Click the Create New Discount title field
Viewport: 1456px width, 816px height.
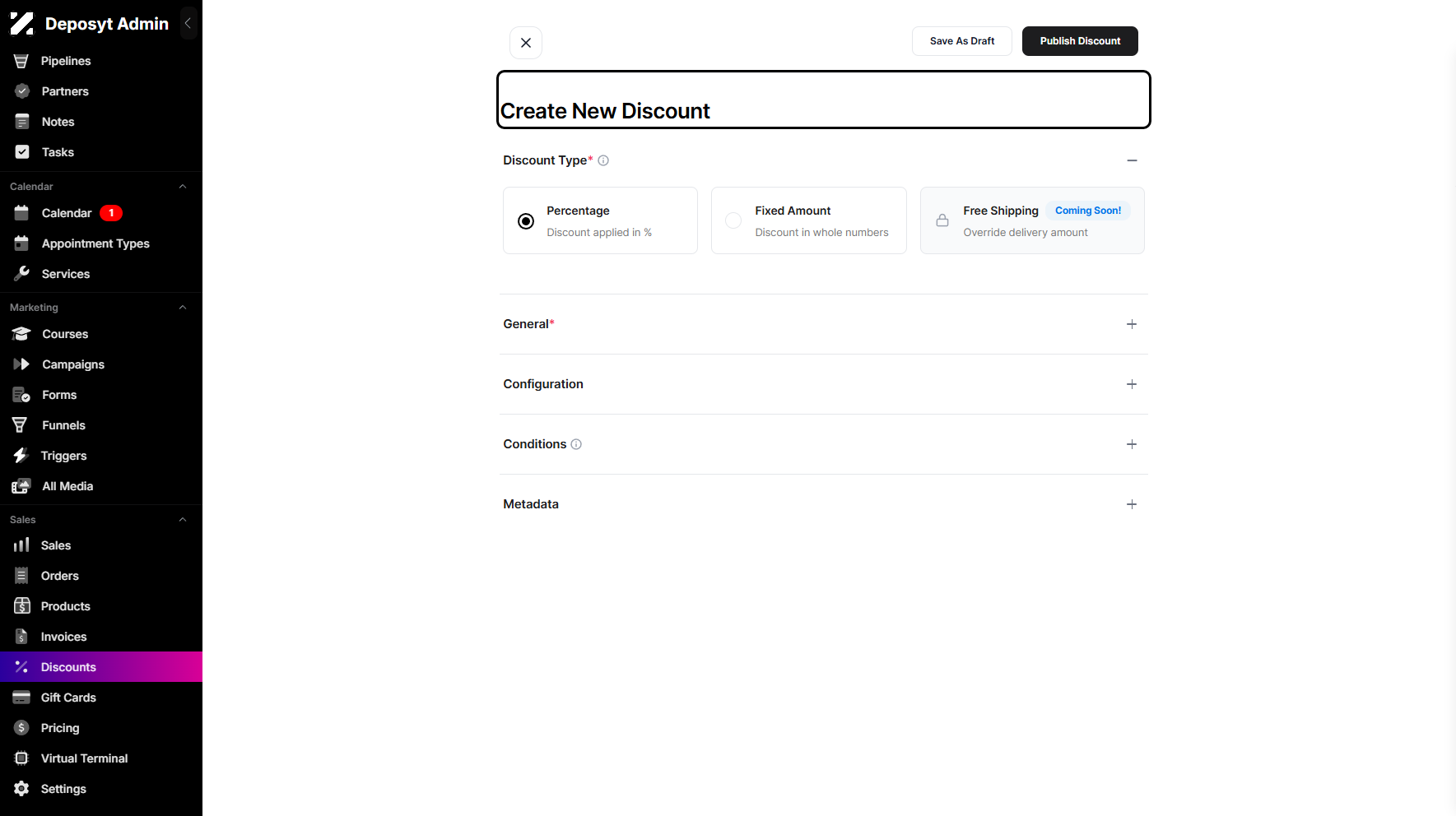point(823,100)
